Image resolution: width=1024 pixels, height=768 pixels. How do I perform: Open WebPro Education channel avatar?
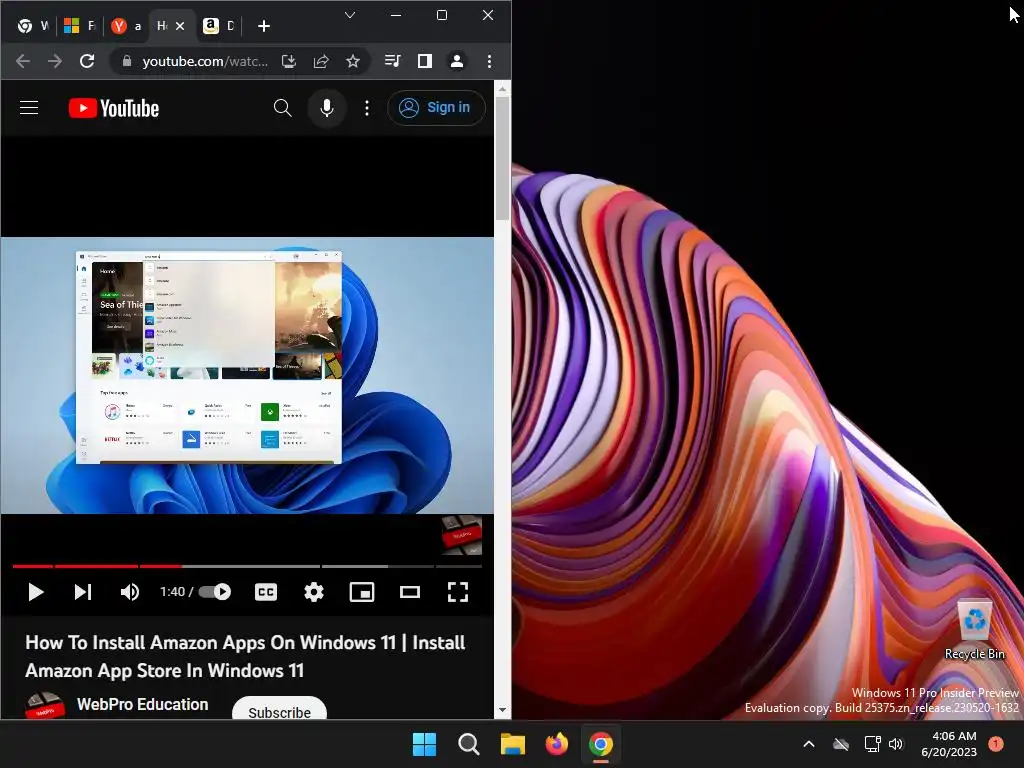tap(44, 707)
